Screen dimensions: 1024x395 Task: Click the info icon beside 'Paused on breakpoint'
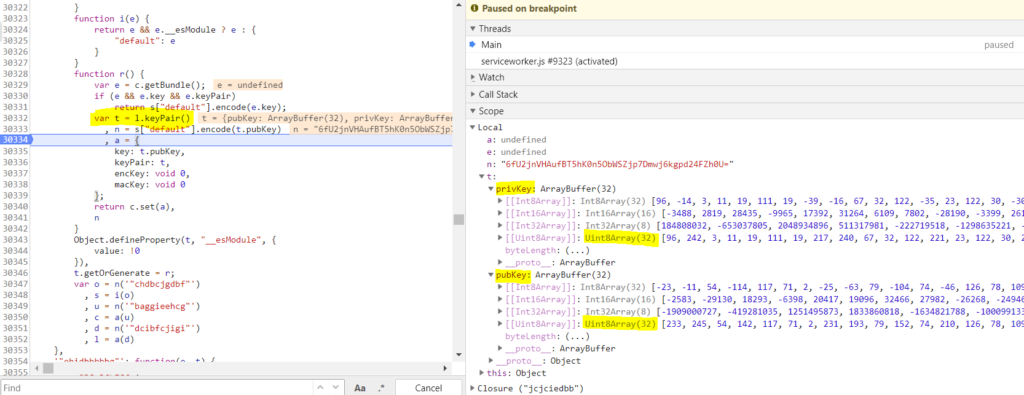coord(474,8)
